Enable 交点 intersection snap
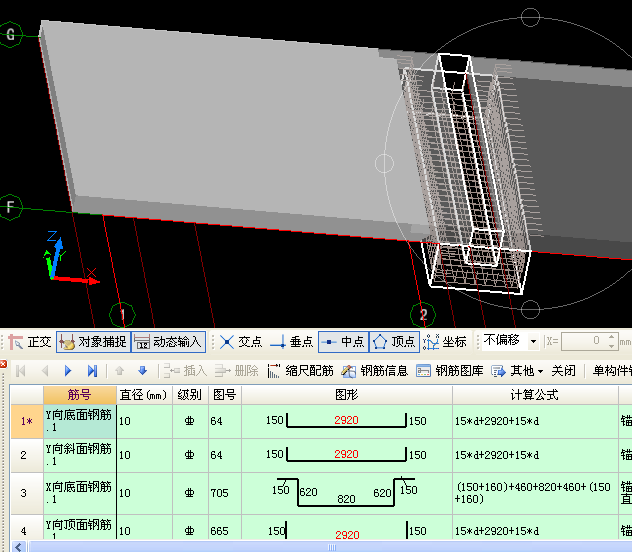632x552 pixels. tap(241, 342)
